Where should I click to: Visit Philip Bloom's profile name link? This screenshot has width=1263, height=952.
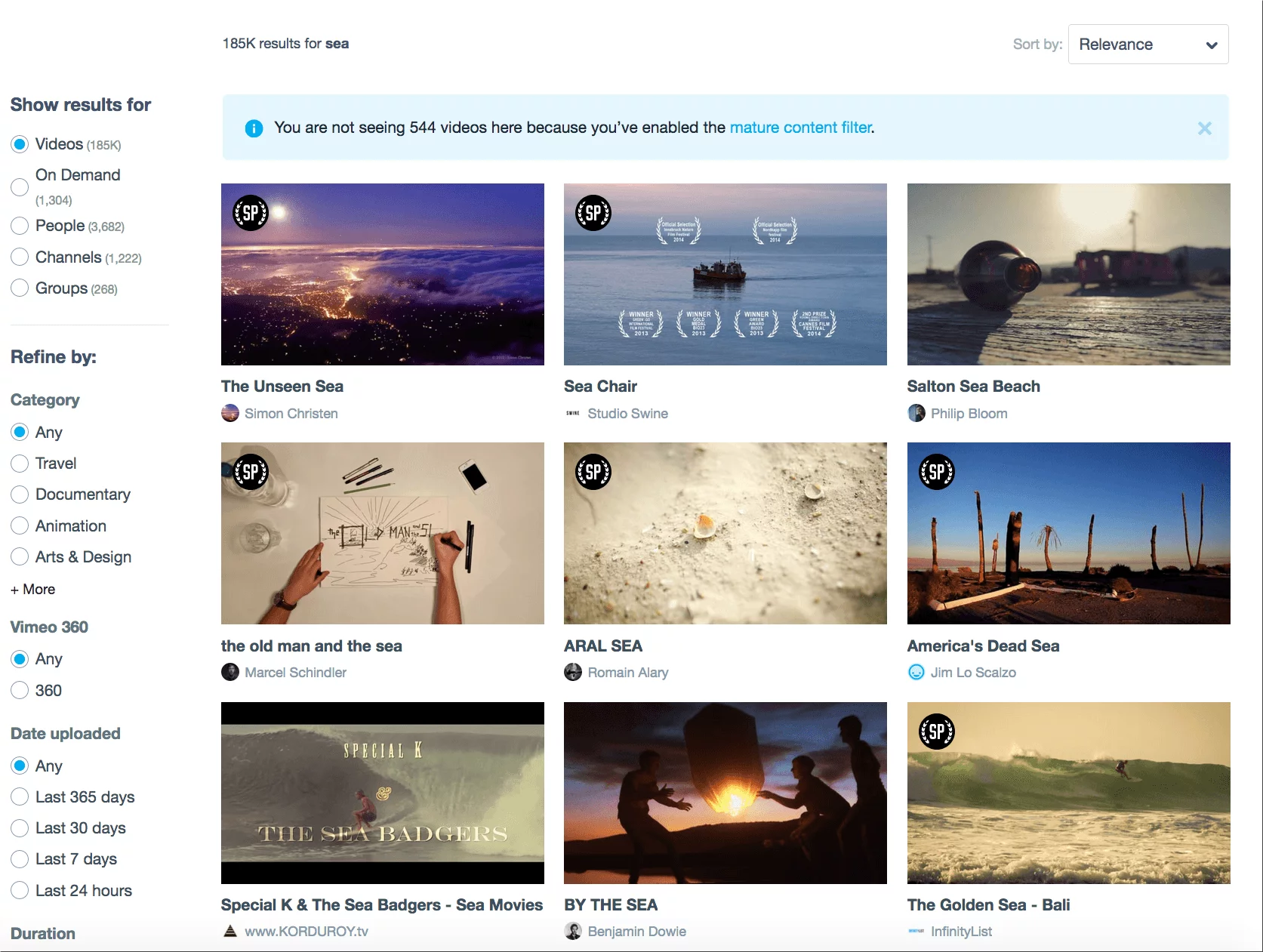(969, 414)
